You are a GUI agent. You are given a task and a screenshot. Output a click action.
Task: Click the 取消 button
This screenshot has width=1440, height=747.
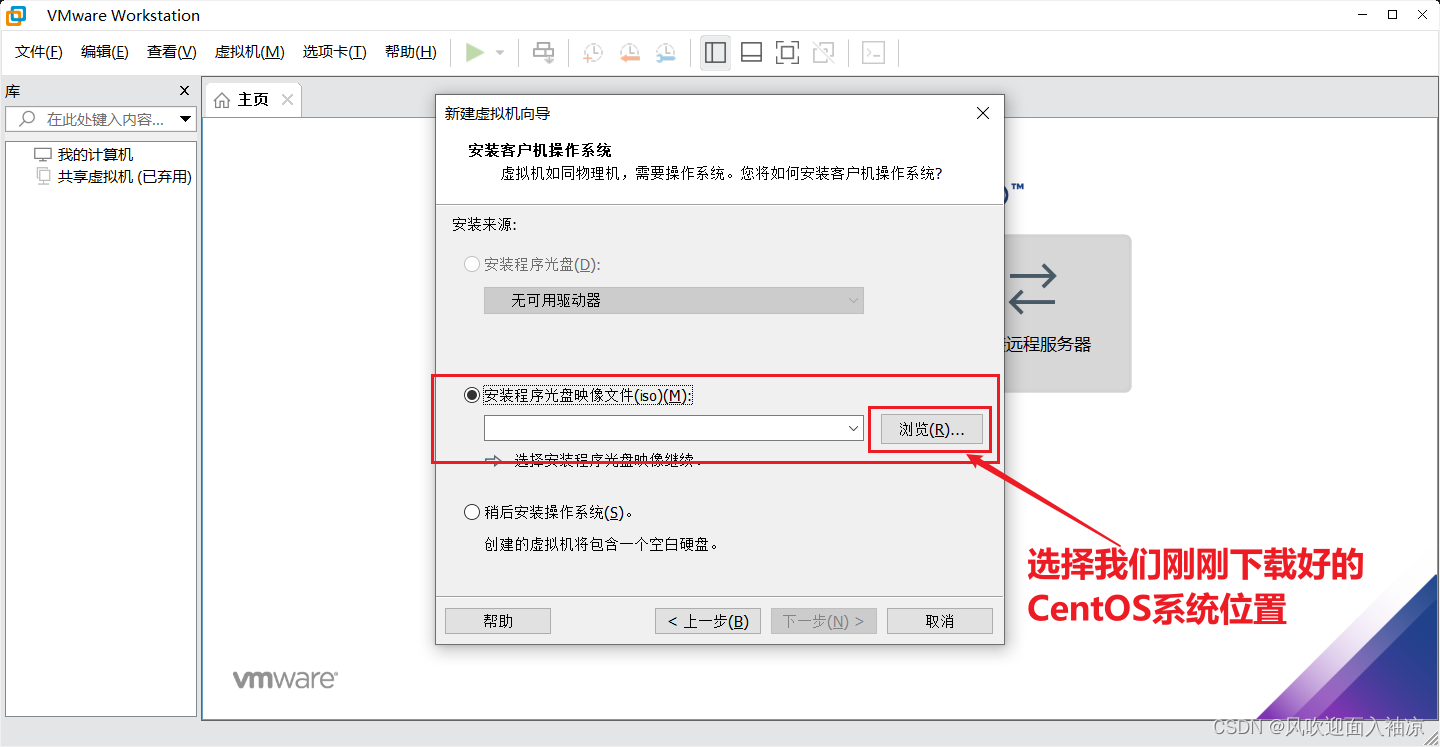point(940,621)
